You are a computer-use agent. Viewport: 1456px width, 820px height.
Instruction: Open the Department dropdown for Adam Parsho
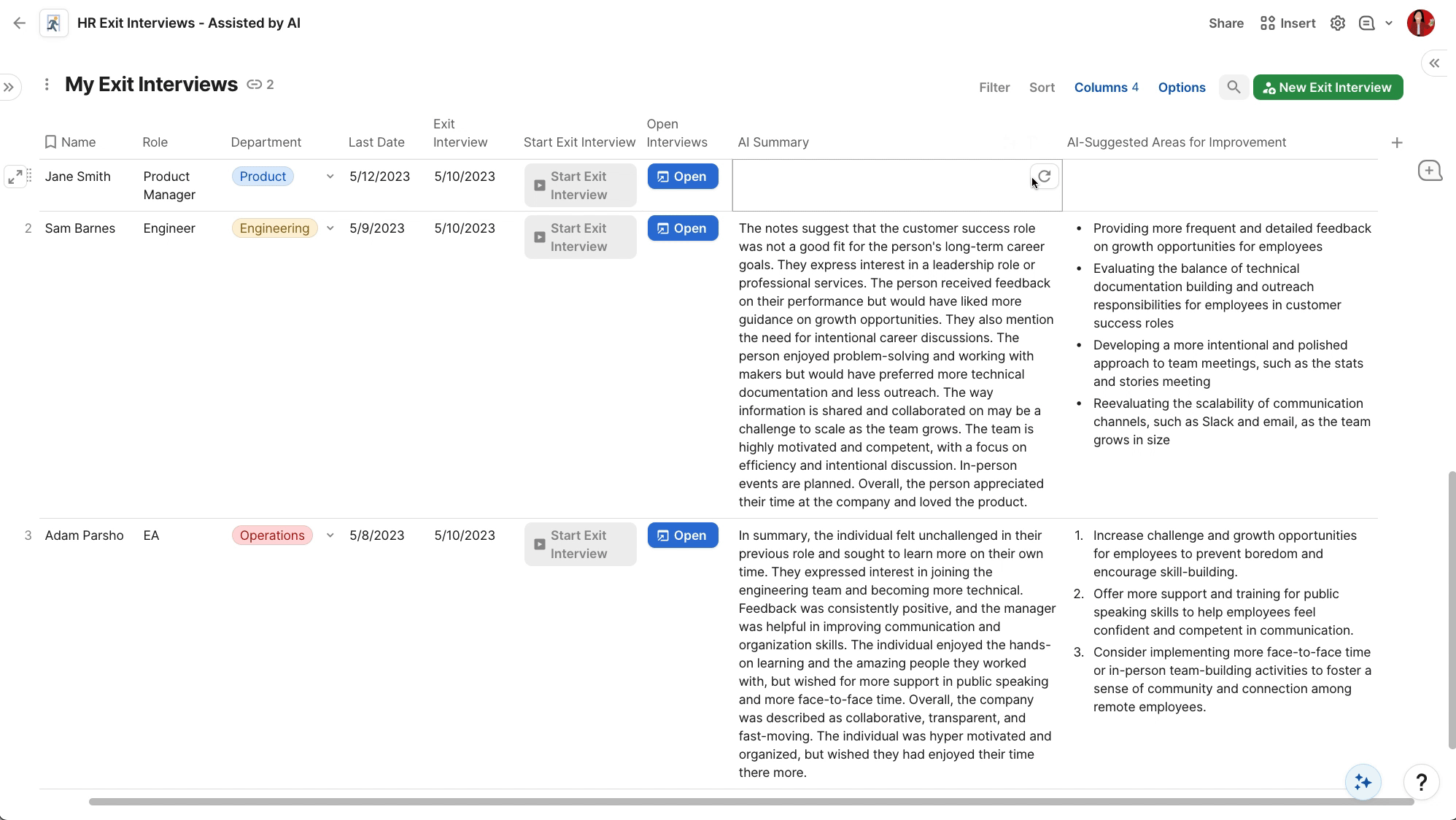pos(330,535)
